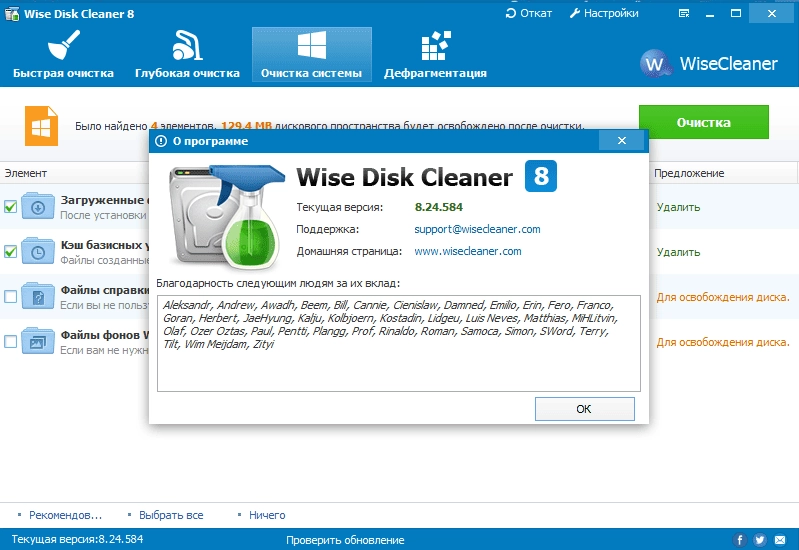
Task: Click Удалить in the Кэш базисных row
Action: click(x=678, y=252)
